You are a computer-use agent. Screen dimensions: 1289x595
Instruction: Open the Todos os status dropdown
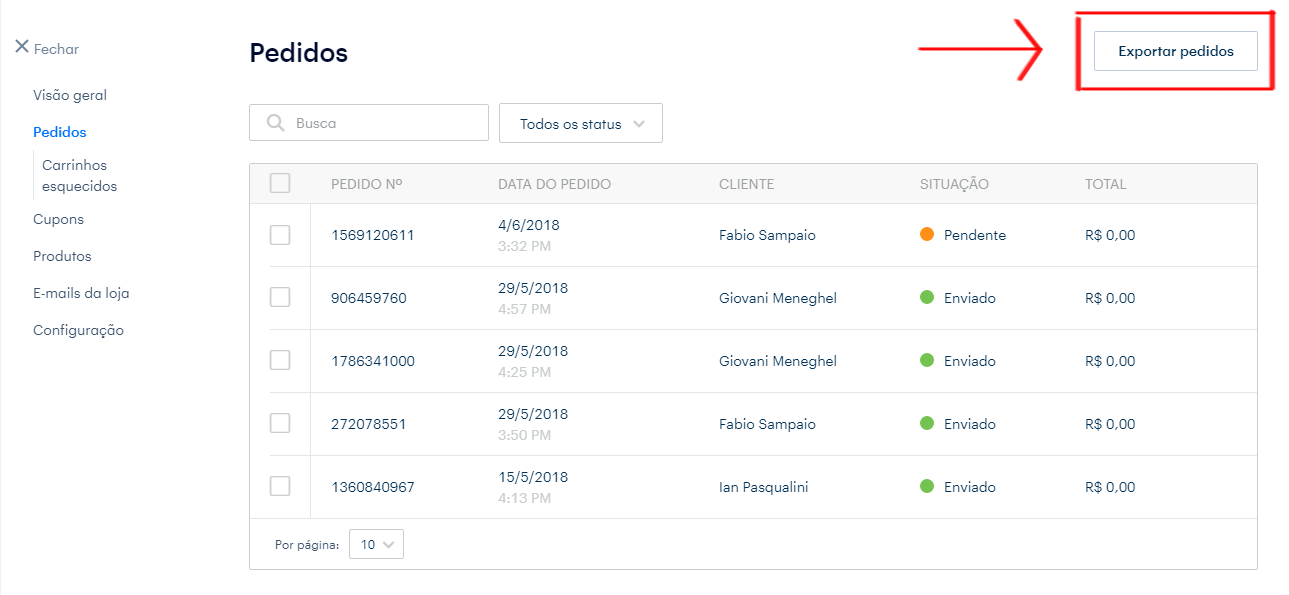coord(580,124)
